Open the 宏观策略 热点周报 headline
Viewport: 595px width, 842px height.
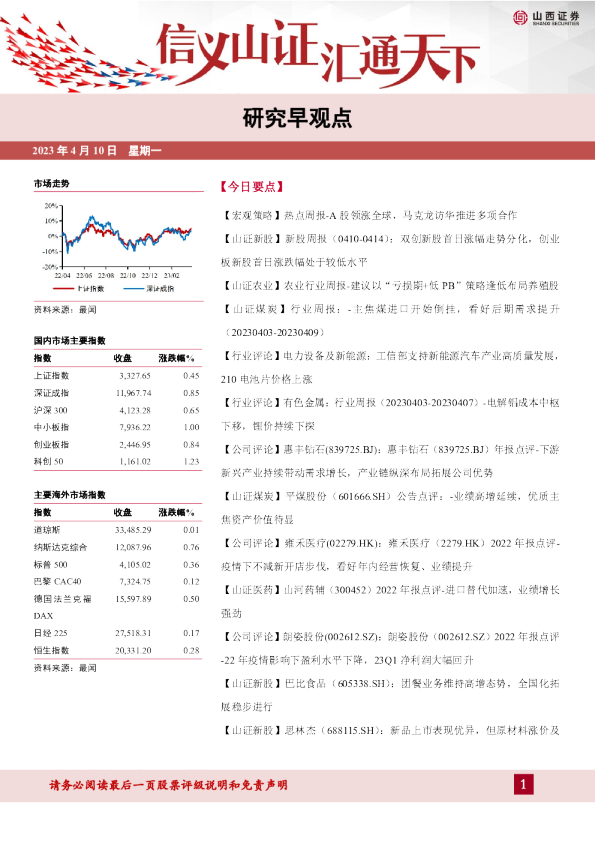click(x=369, y=215)
